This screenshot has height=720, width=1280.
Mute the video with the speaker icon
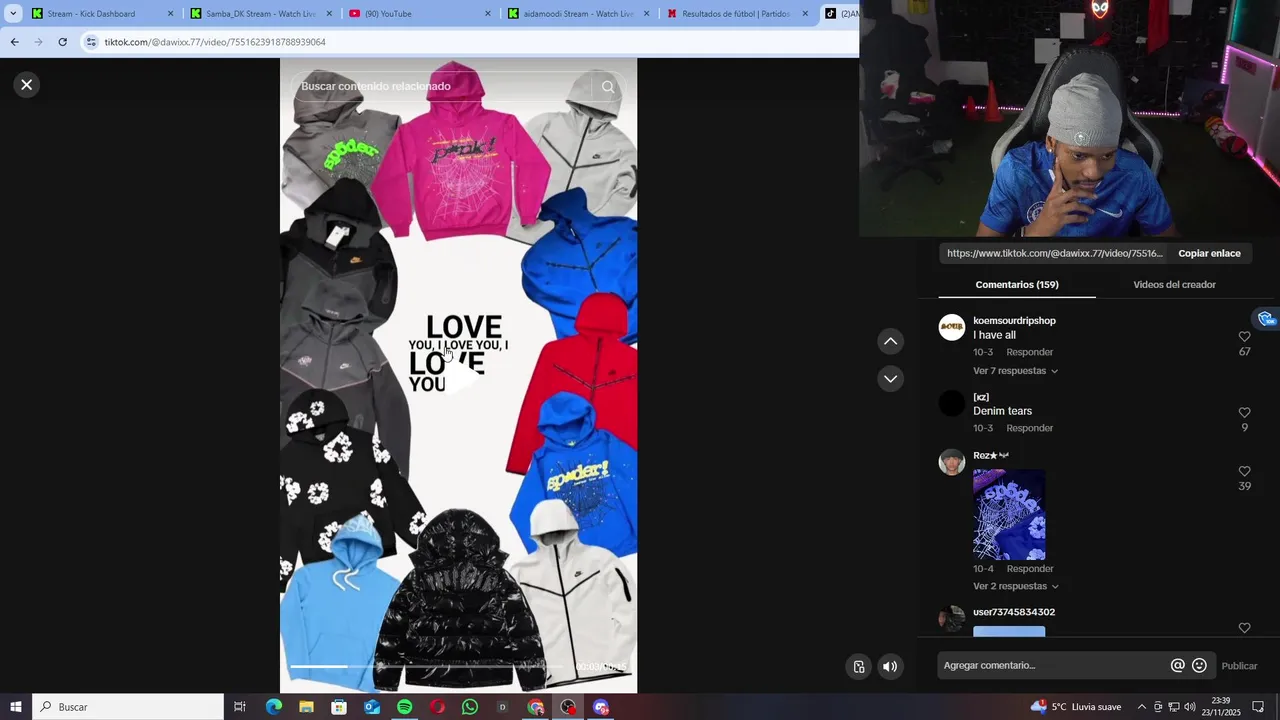pos(890,667)
